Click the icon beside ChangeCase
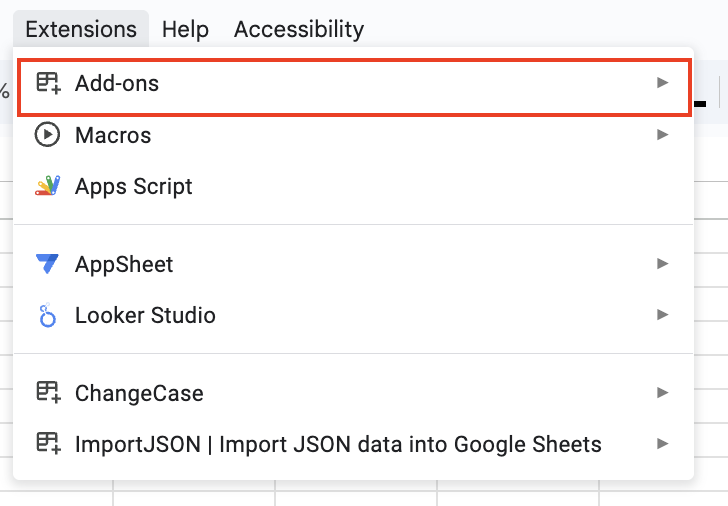 pos(47,393)
